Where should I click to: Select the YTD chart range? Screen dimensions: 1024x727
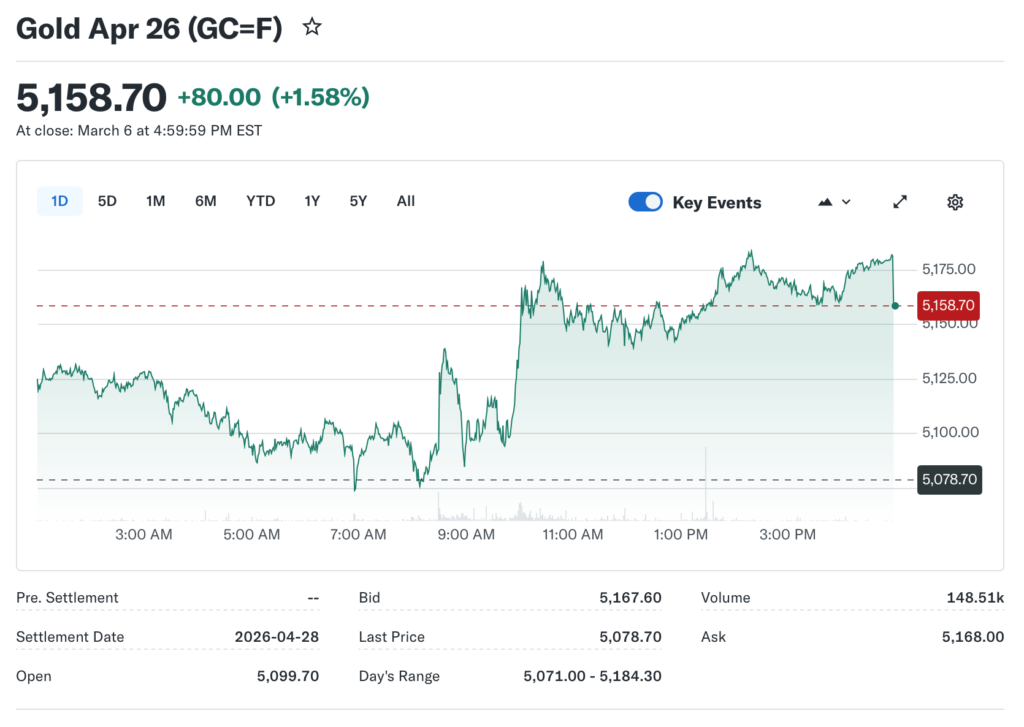tap(260, 200)
